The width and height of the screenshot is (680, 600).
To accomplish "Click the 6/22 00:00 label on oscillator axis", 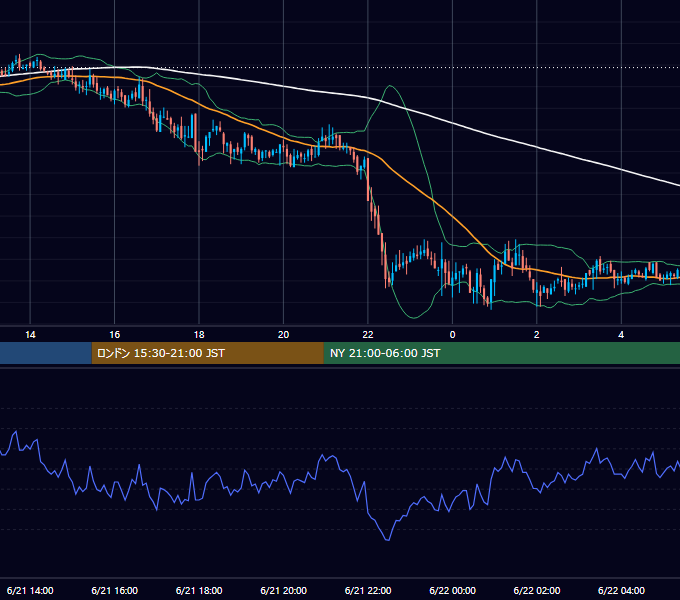I will point(452,590).
